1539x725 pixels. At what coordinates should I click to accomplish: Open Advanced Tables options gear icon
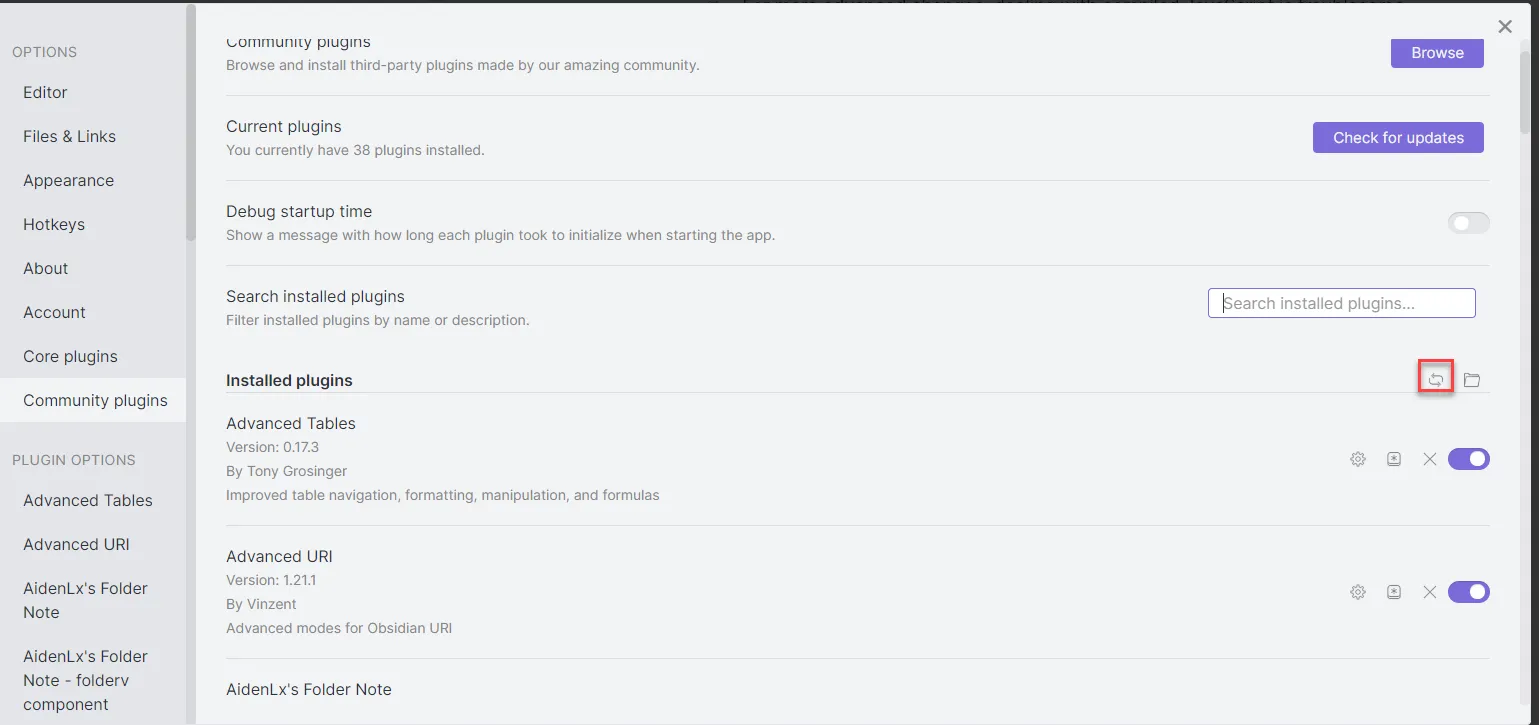(x=1358, y=459)
